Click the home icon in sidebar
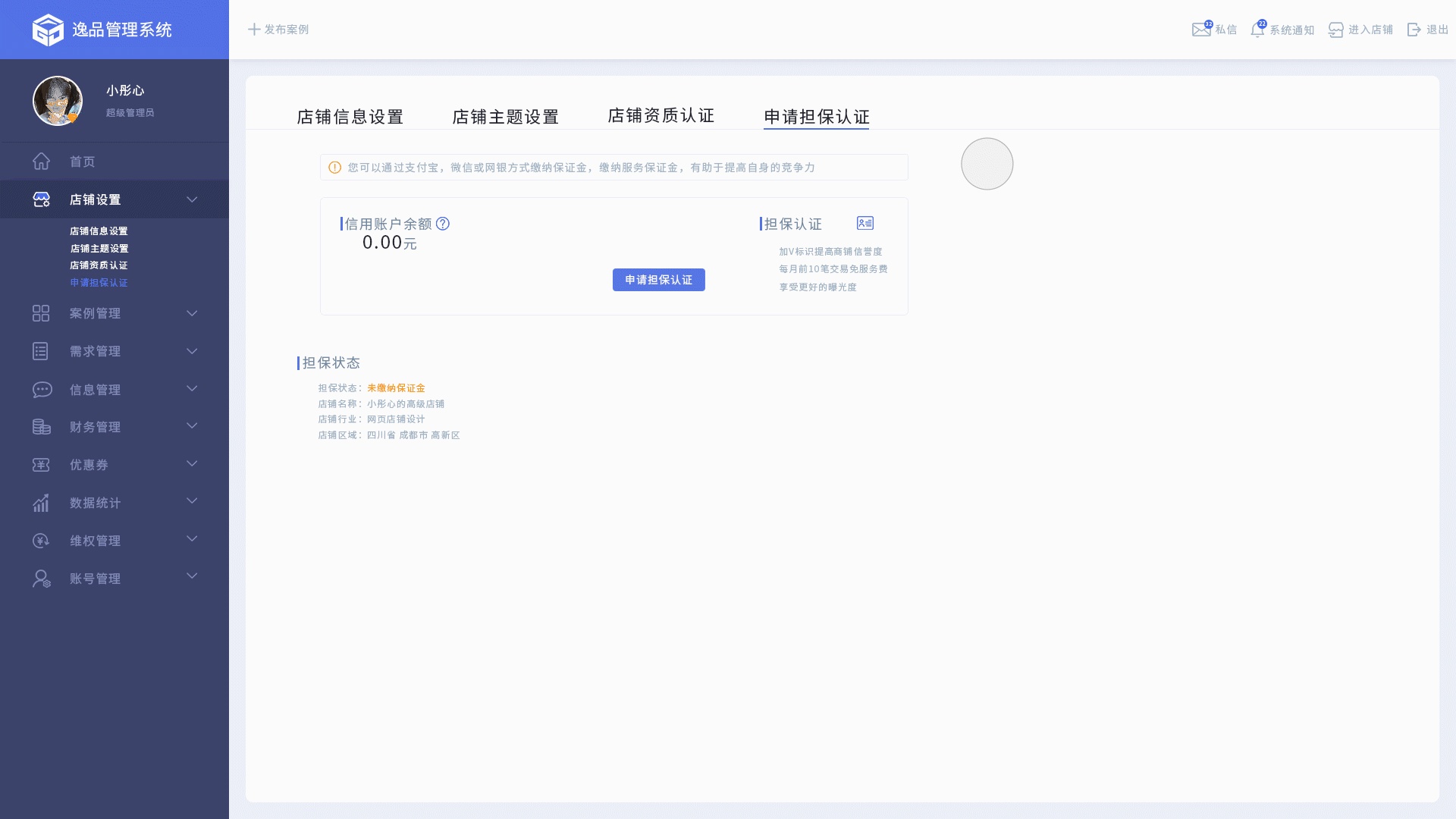This screenshot has height=819, width=1456. click(41, 162)
